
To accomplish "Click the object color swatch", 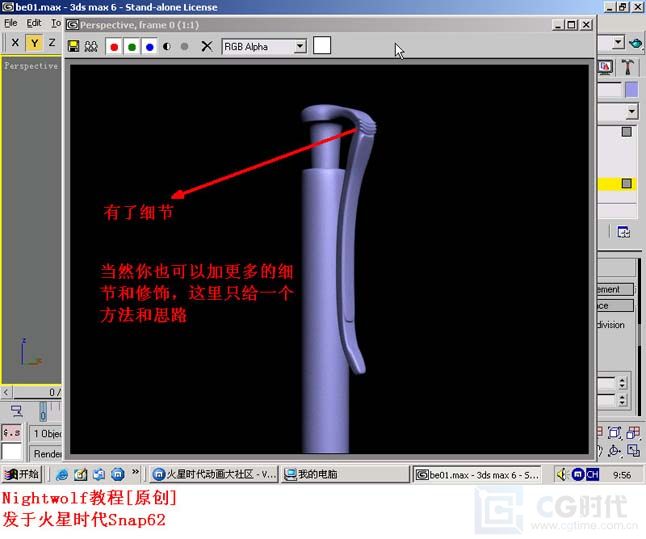I will [631, 90].
